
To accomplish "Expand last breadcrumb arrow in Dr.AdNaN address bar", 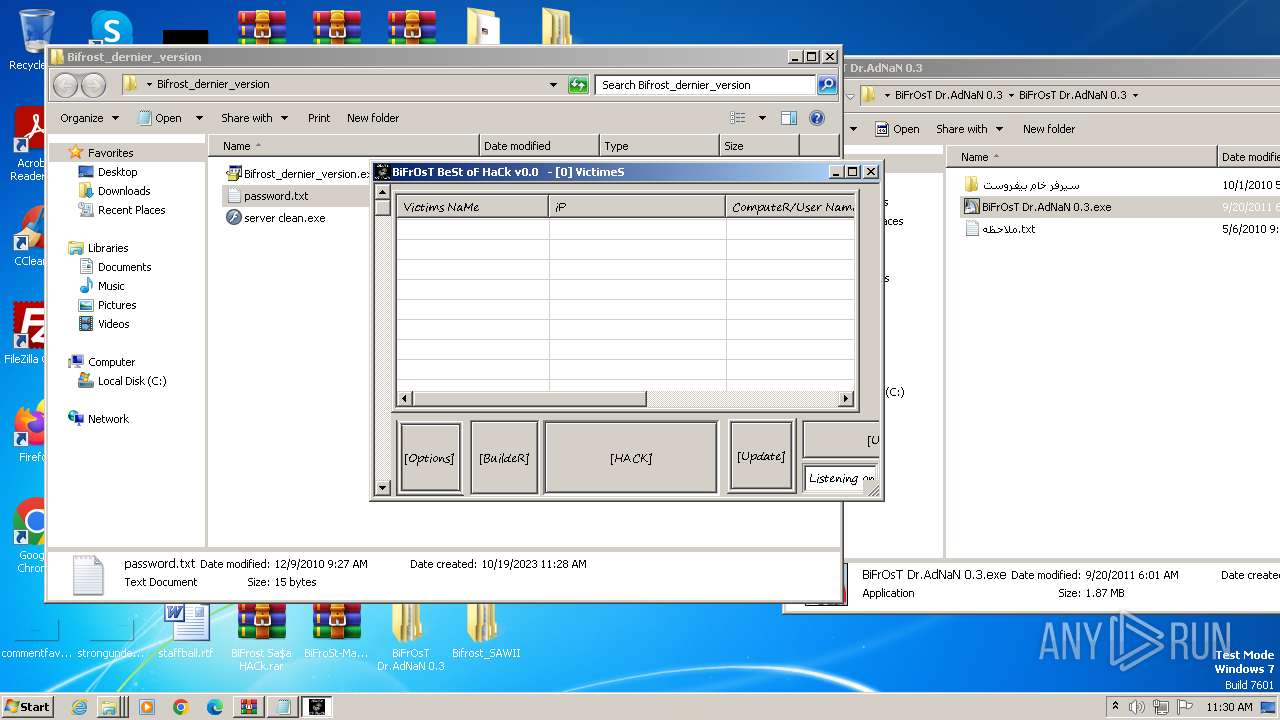I will pos(1135,96).
